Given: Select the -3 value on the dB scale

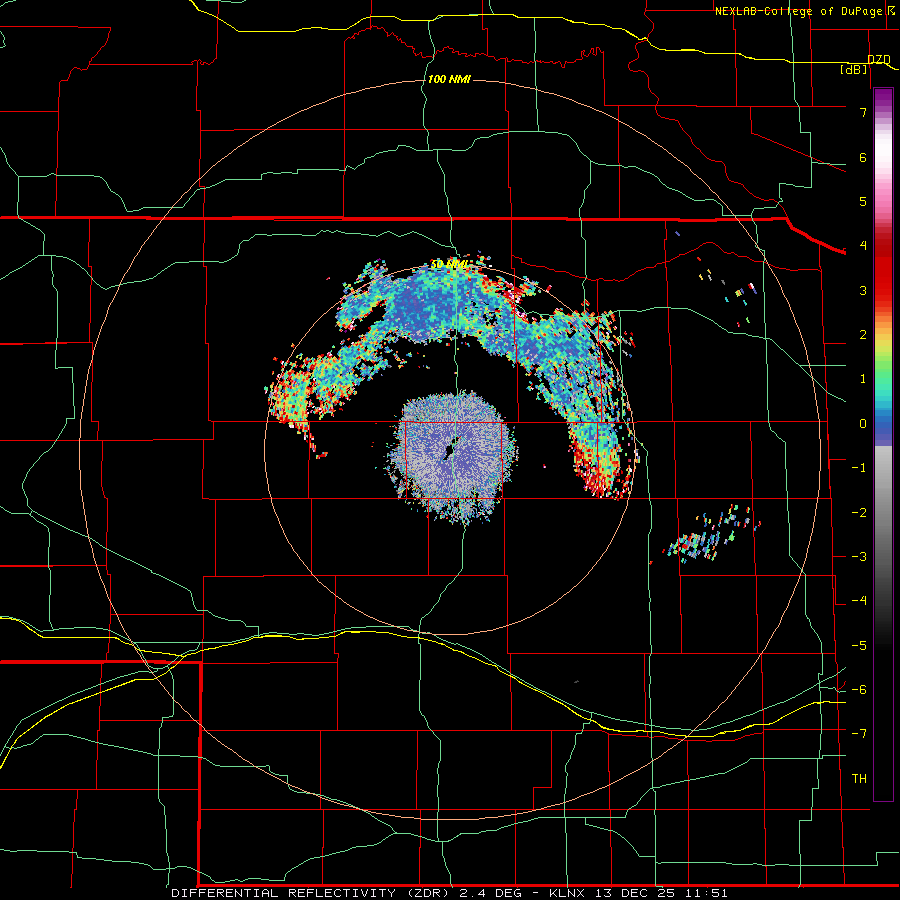Looking at the screenshot, I should click(x=859, y=557).
